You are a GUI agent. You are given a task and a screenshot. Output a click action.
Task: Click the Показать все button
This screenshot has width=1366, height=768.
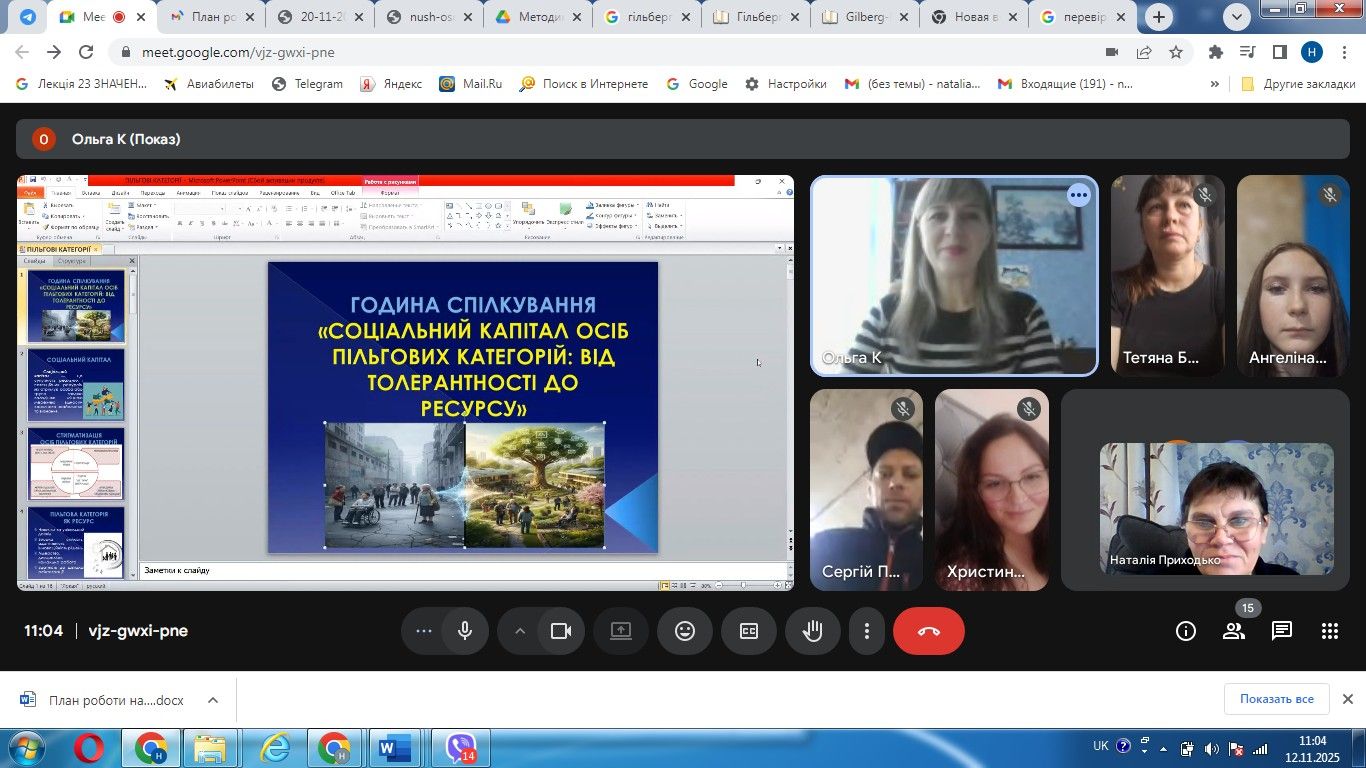(1276, 699)
